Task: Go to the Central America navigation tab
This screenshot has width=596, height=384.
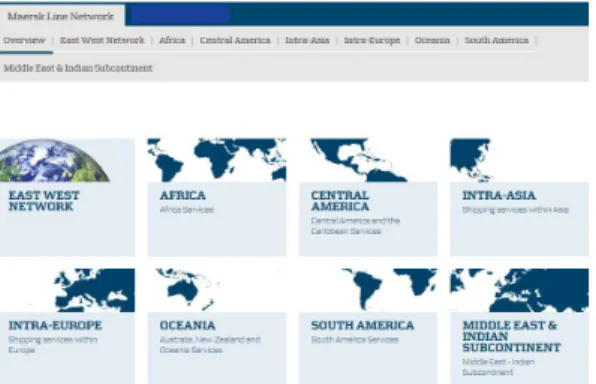Action: coord(235,40)
